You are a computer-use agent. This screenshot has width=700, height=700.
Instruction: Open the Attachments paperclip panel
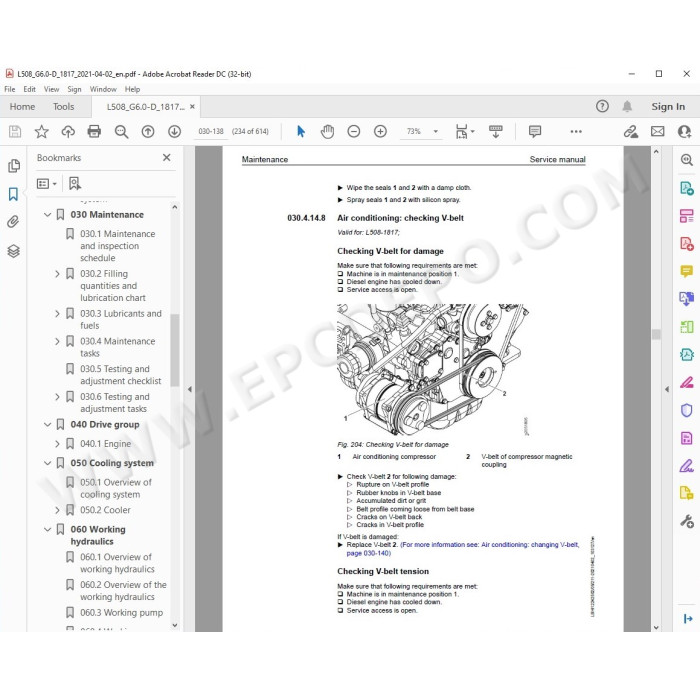tap(13, 222)
